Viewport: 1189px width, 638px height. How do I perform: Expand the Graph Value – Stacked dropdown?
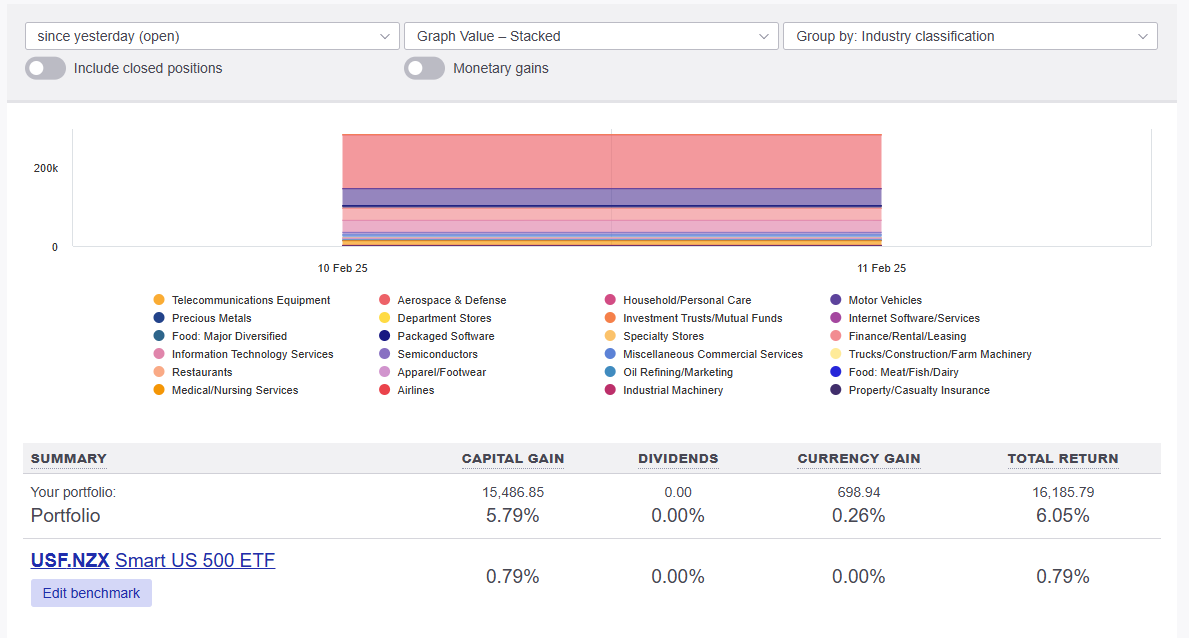click(591, 36)
